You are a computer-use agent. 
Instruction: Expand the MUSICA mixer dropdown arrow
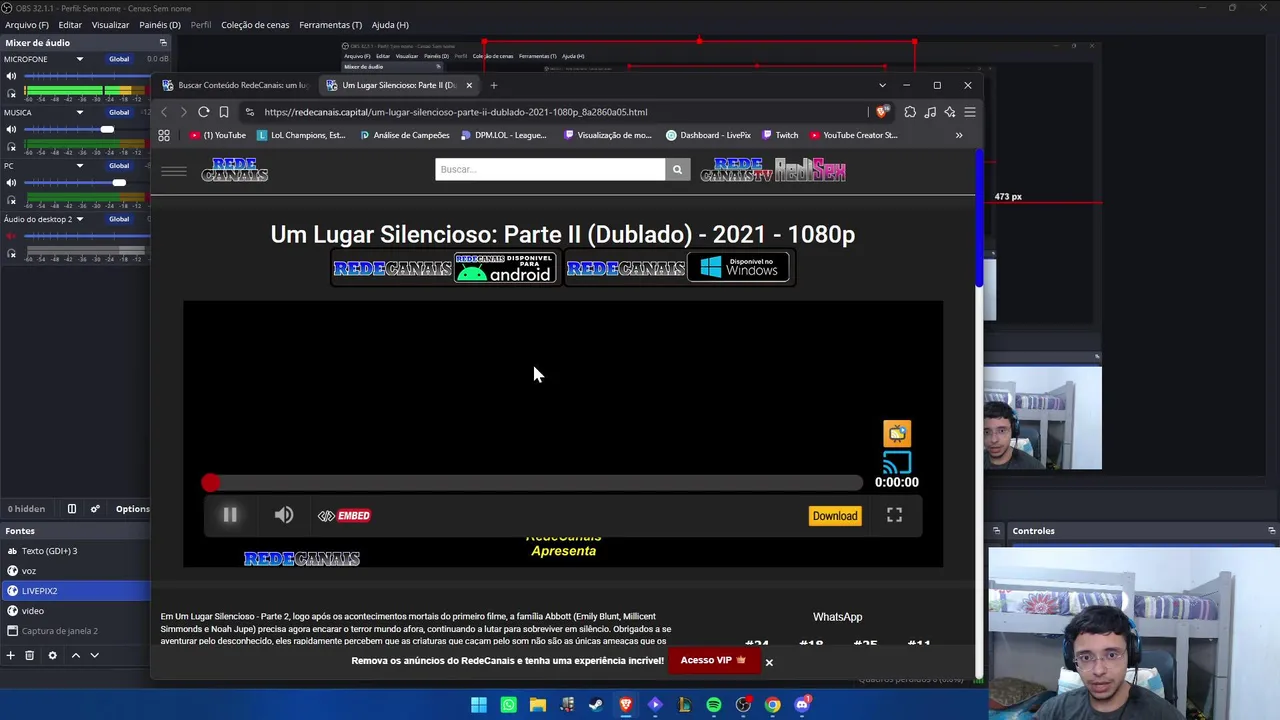pos(79,112)
